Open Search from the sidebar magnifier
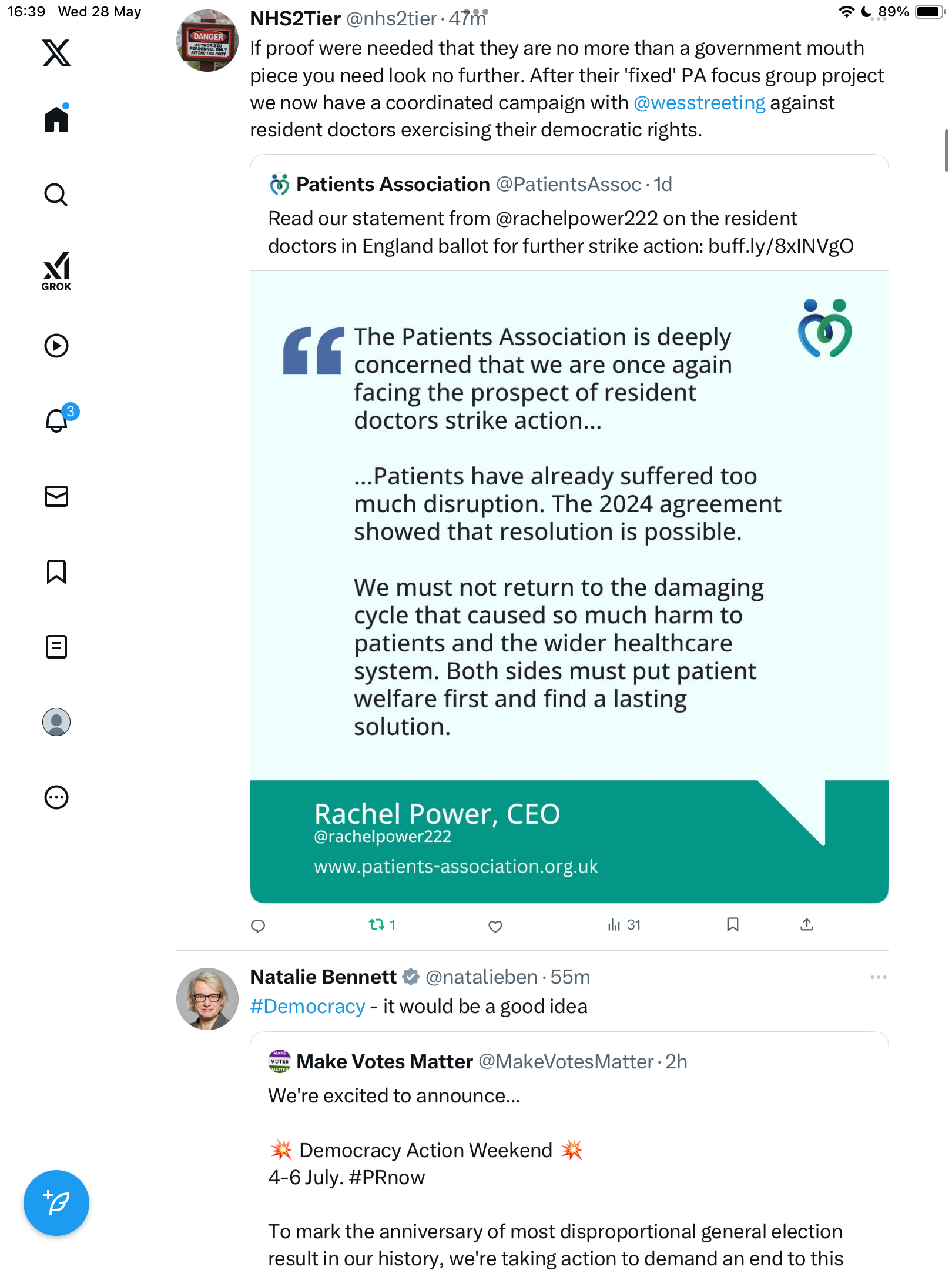This screenshot has width=952, height=1270. pos(56,195)
